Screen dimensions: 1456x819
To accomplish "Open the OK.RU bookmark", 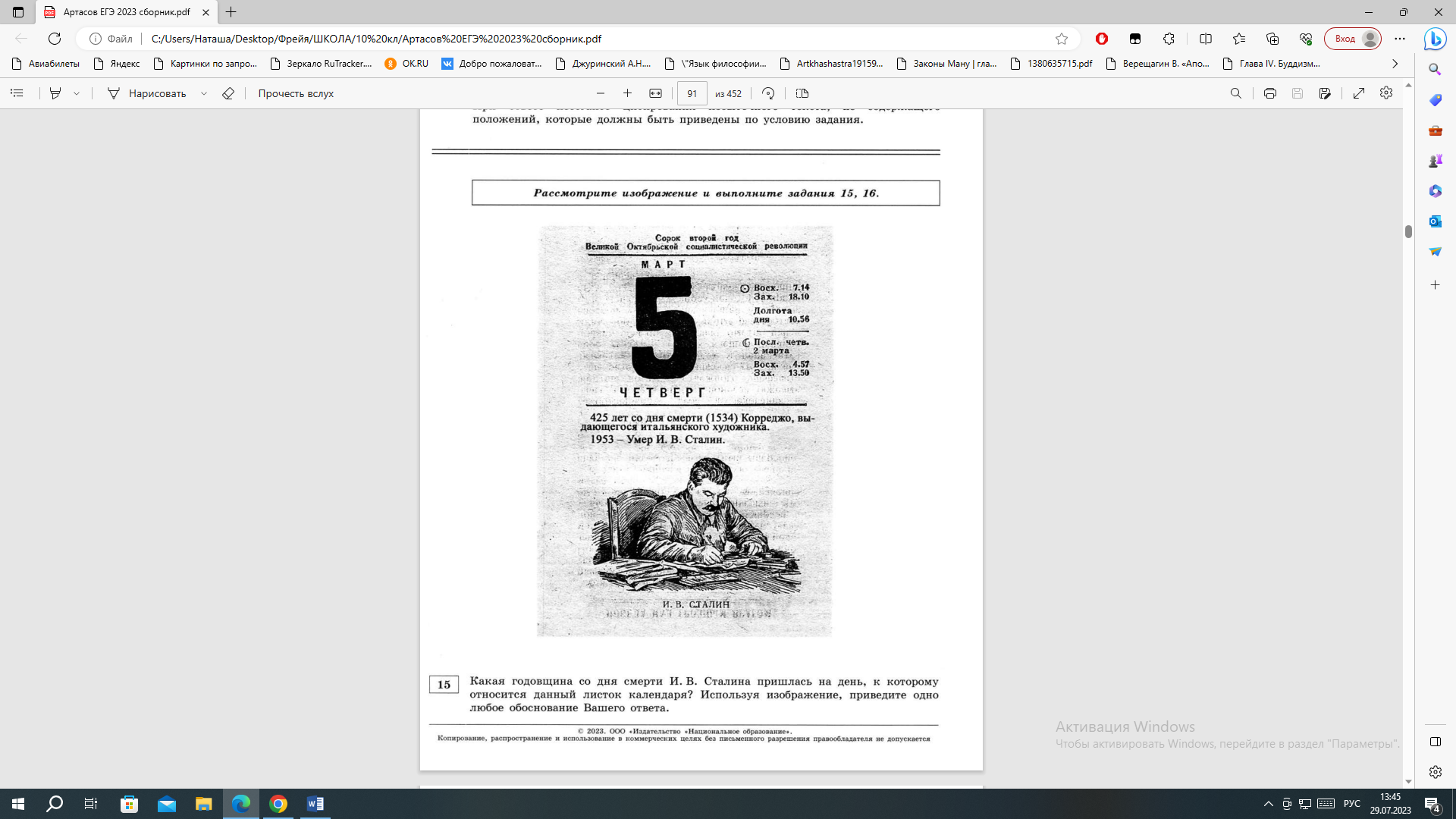I will pos(406,64).
